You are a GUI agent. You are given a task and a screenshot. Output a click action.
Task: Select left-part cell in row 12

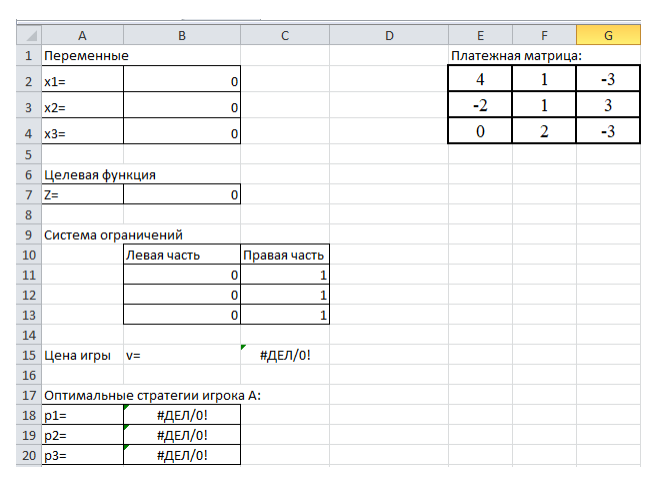coord(182,295)
